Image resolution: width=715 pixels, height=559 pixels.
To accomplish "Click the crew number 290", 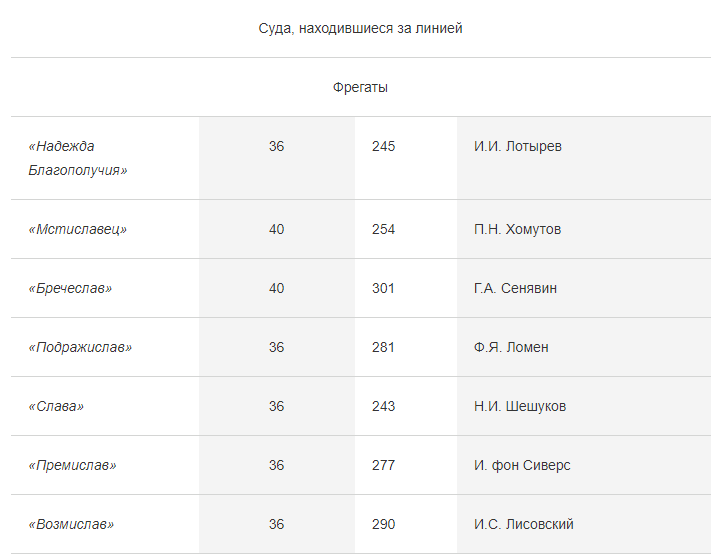I will [x=383, y=524].
